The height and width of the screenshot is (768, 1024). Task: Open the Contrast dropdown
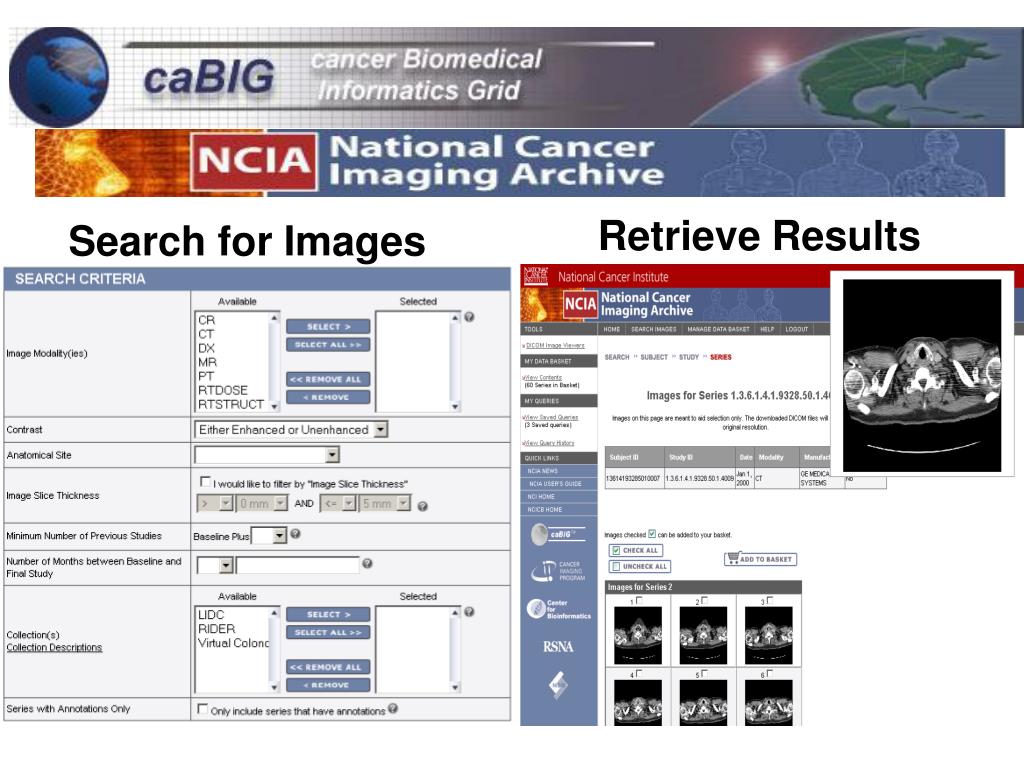pyautogui.click(x=291, y=429)
